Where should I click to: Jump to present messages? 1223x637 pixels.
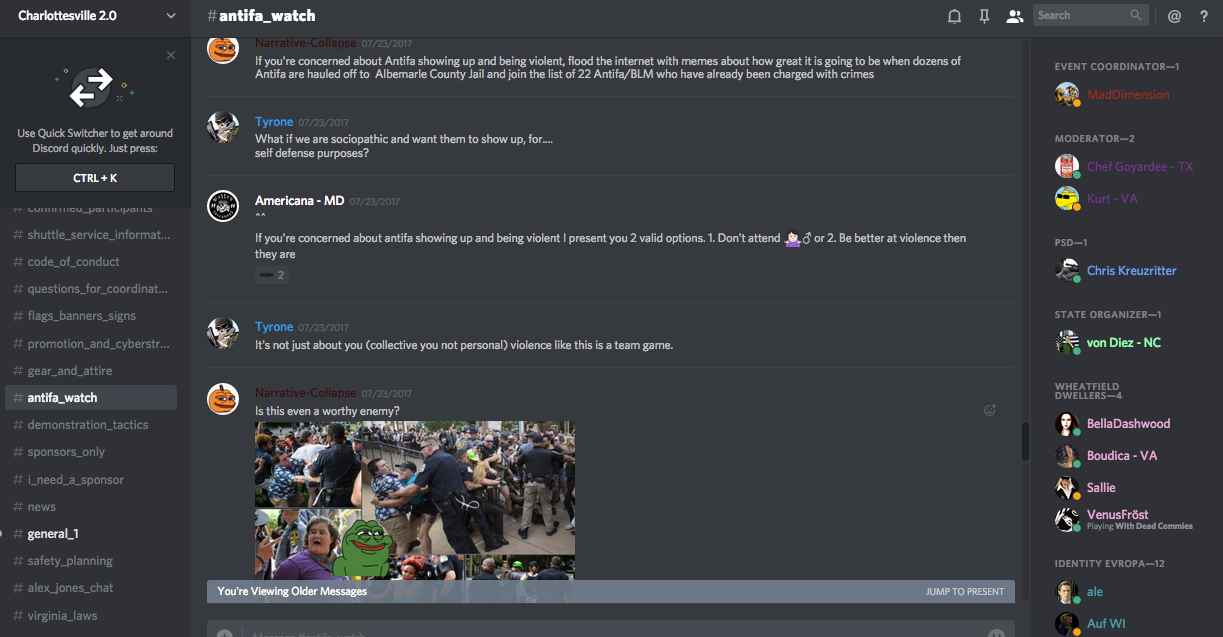pos(964,591)
